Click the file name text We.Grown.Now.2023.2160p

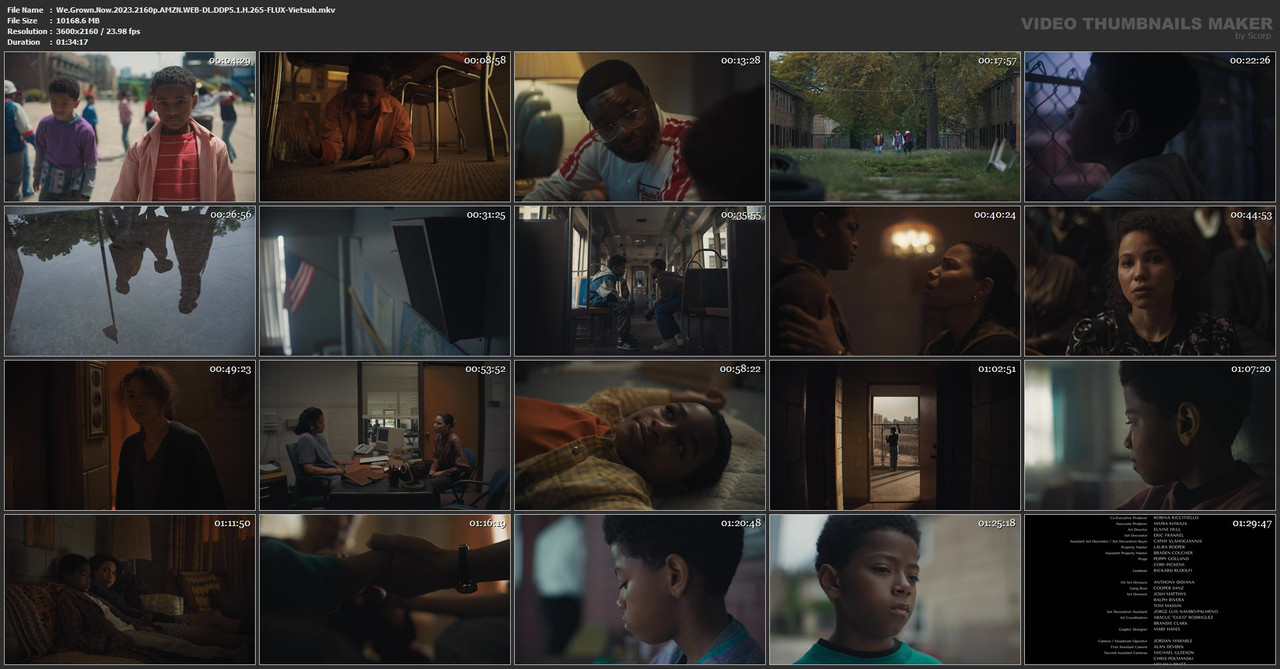[195, 10]
